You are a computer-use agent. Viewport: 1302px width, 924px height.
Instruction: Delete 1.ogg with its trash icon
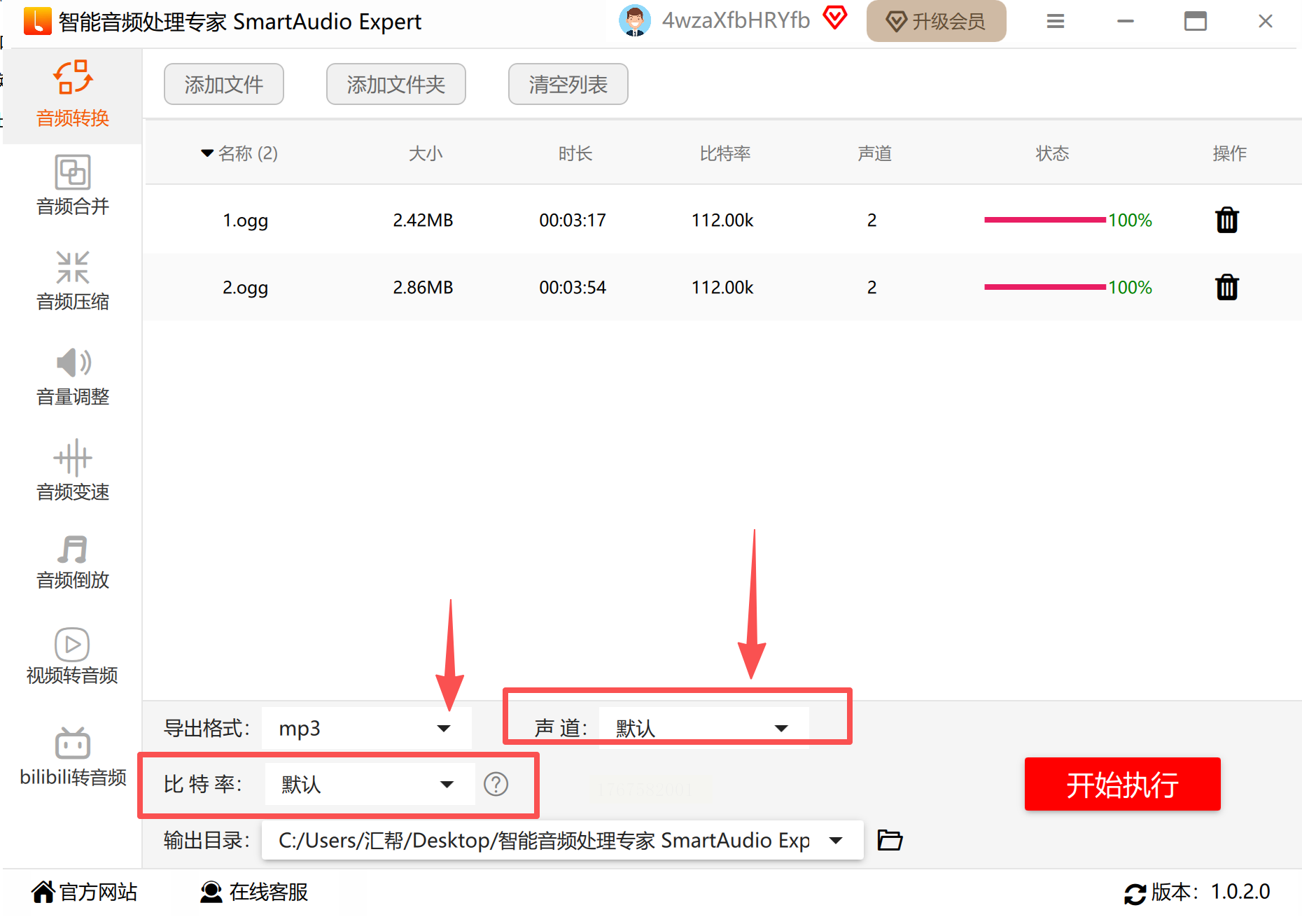[x=1227, y=220]
